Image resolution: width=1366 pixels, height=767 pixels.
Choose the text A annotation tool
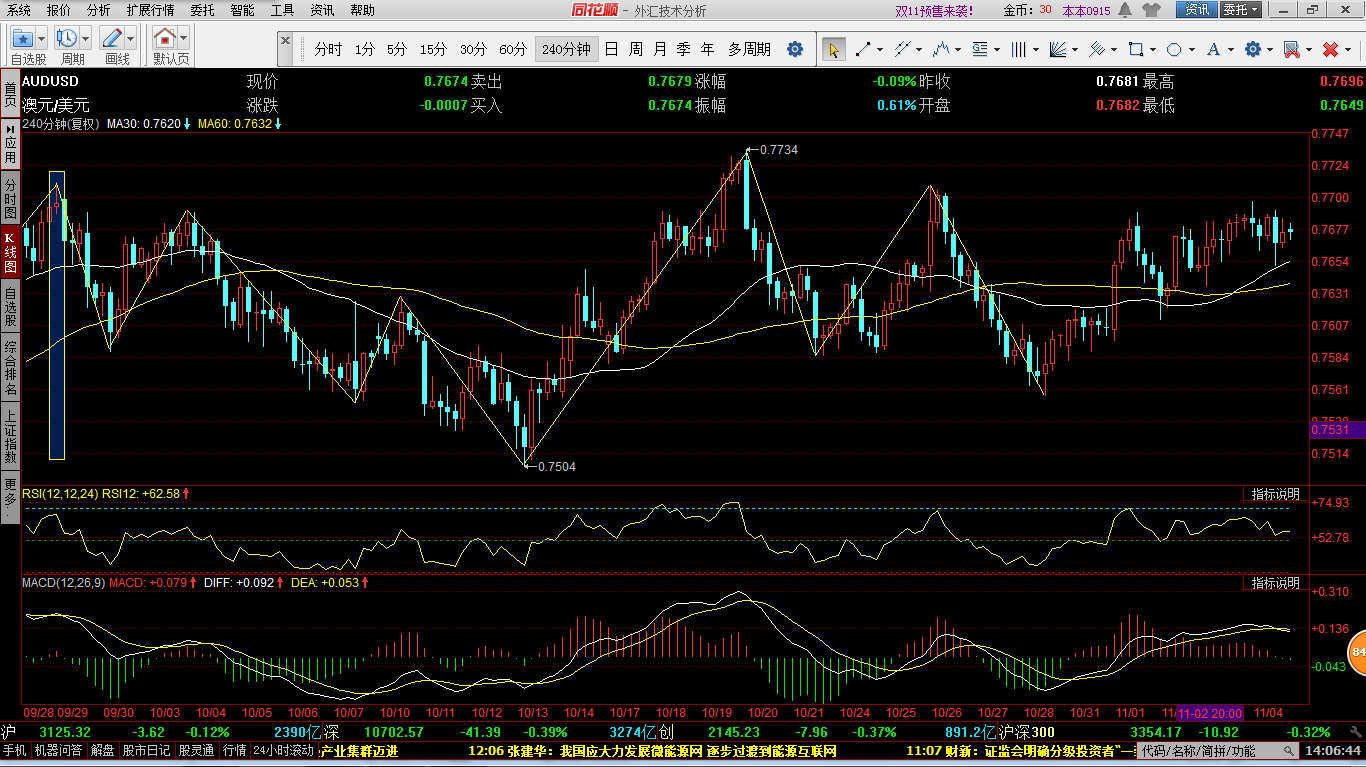(x=1213, y=49)
